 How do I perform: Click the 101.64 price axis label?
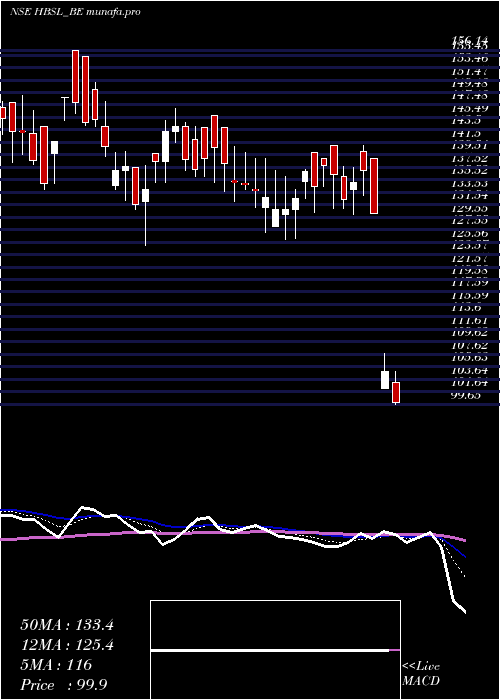[x=469, y=383]
